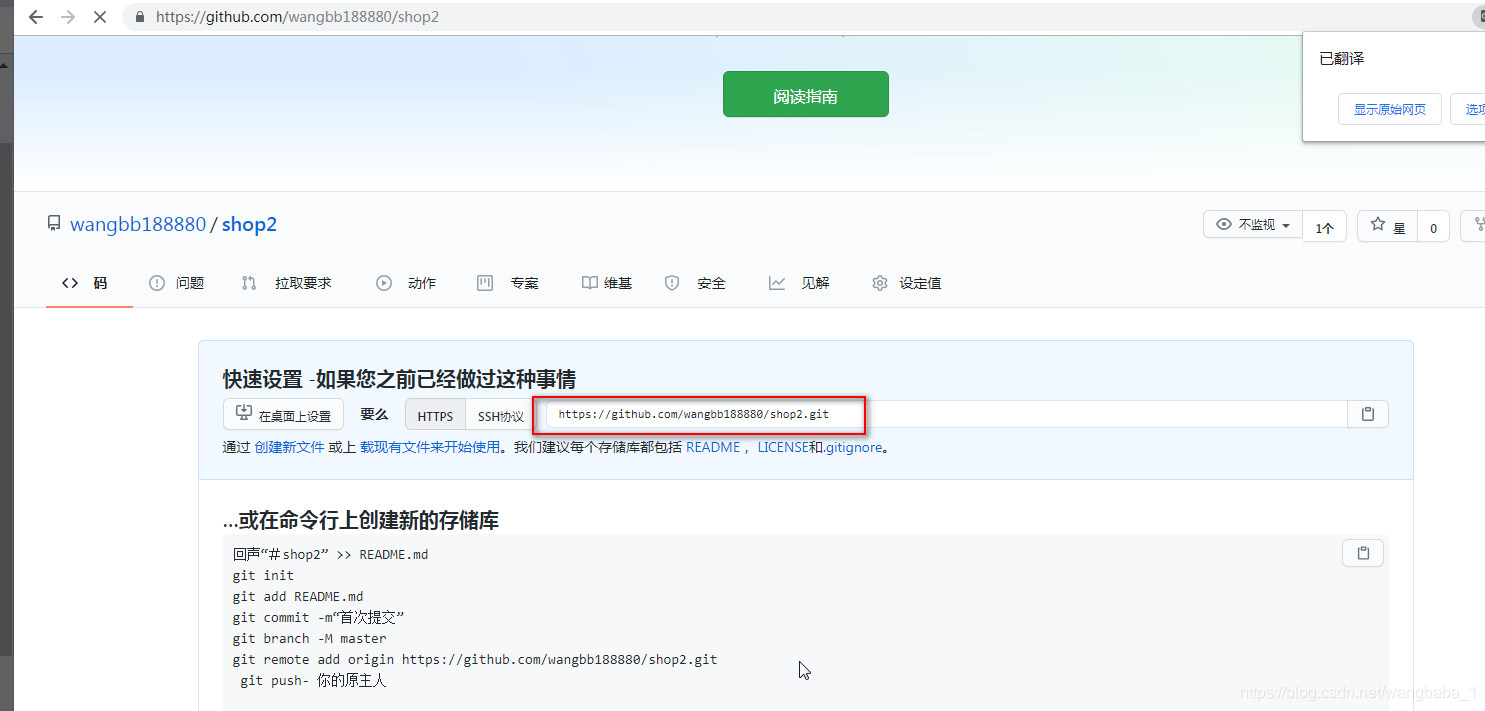Switch to the 动作 actions tab
This screenshot has width=1485, height=711.
coord(406,283)
